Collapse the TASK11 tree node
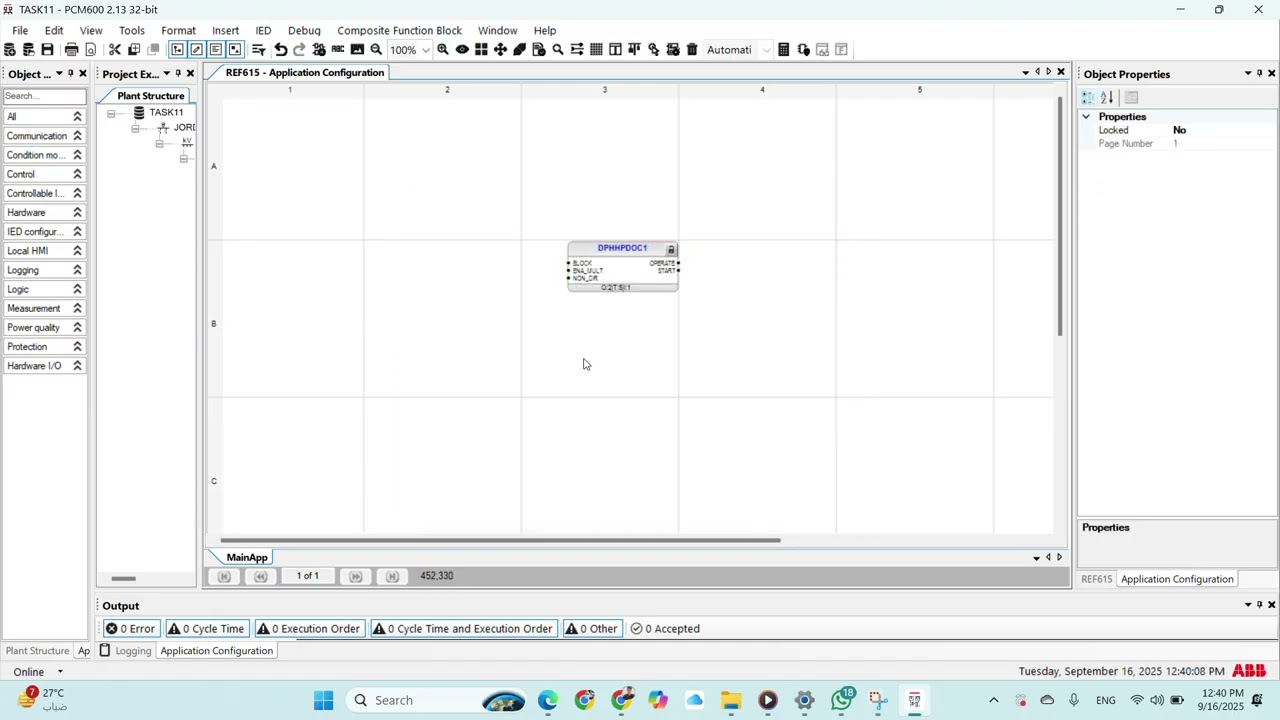 (x=111, y=113)
